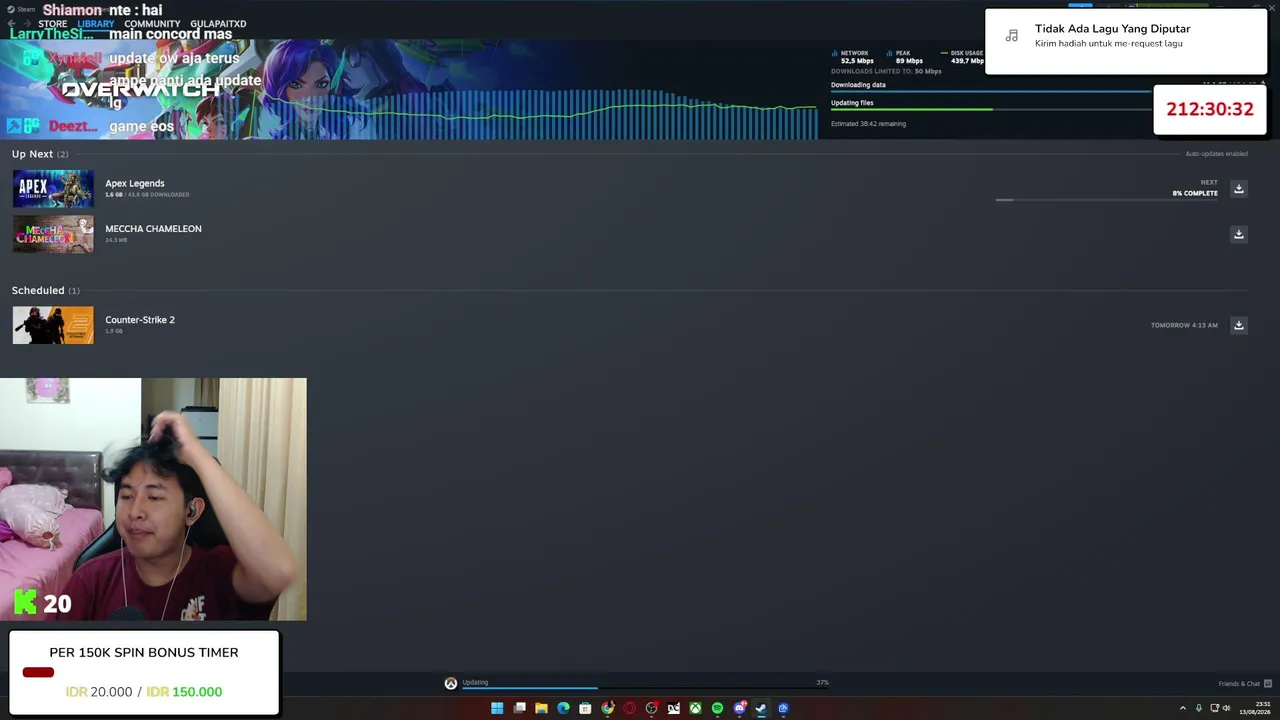Click the Overwatch icon in bottom download bar
1280x720 pixels.
451,683
